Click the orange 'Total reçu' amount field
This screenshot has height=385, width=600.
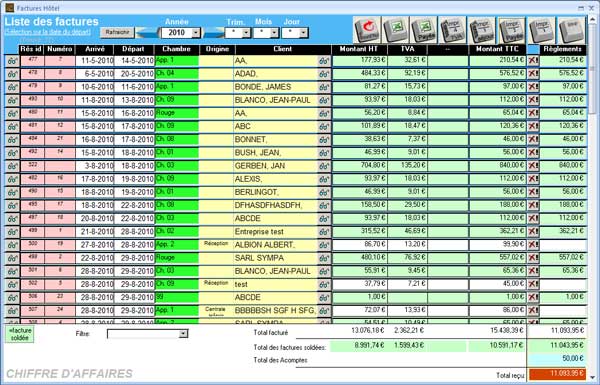pos(557,374)
